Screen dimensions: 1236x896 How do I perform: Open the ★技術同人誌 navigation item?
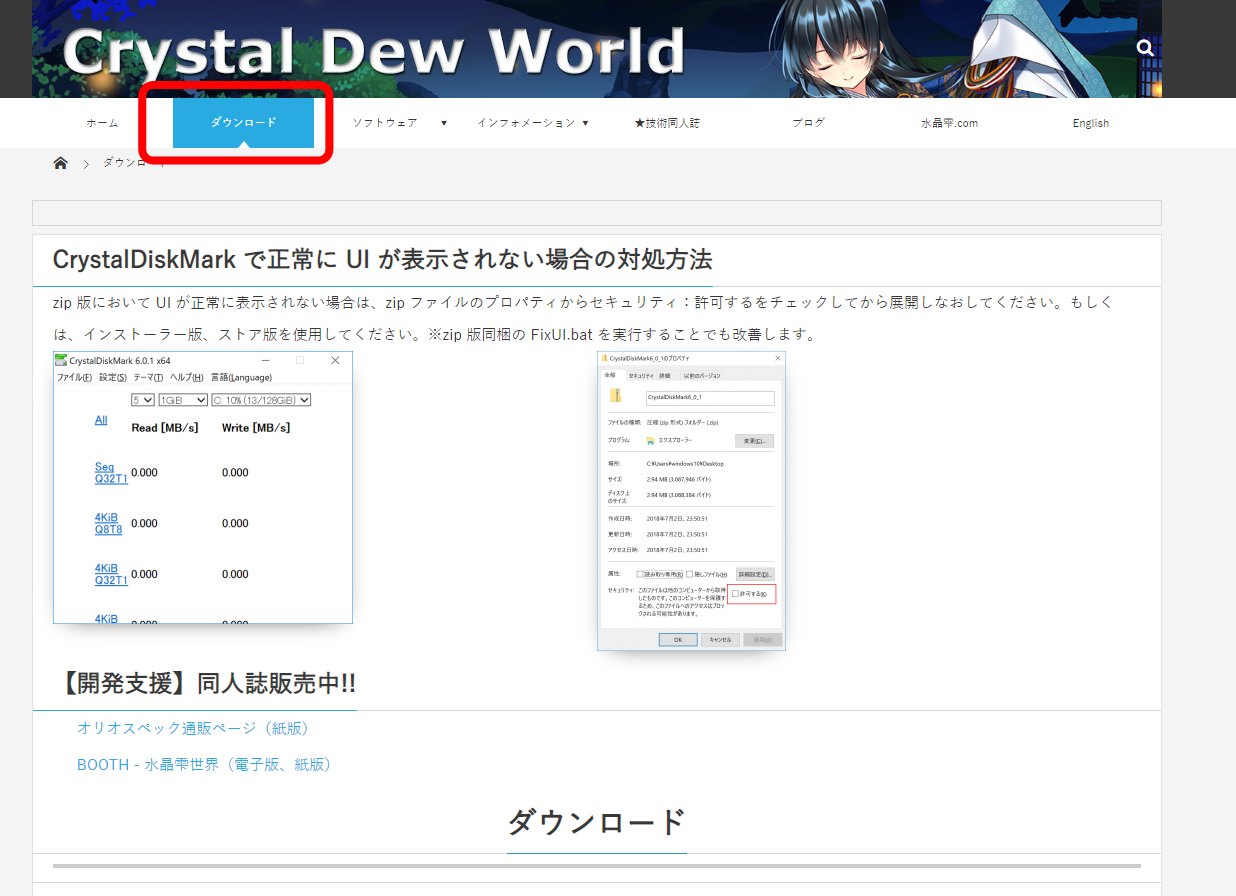(x=667, y=123)
